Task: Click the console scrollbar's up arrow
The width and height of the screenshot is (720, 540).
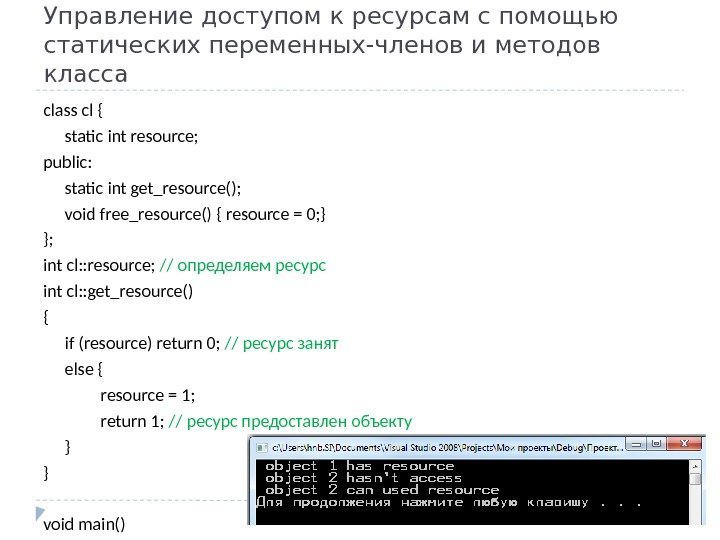Action: (x=695, y=467)
